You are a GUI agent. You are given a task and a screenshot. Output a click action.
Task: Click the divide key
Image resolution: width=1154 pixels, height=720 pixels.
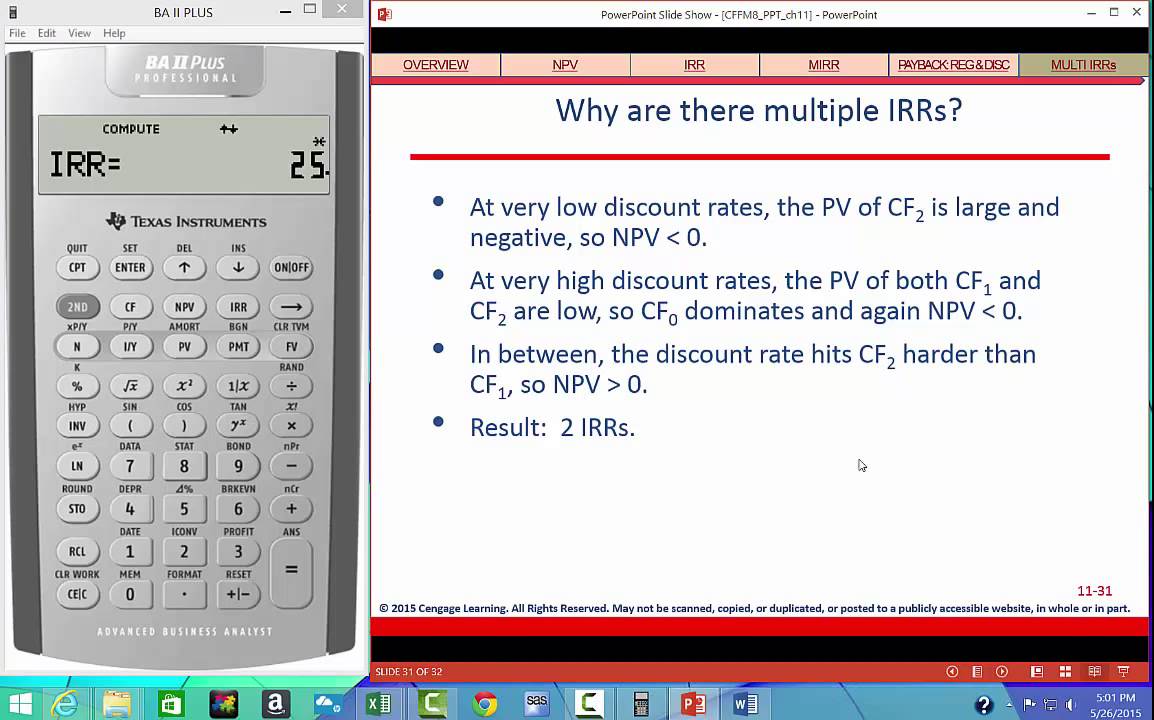pyautogui.click(x=291, y=386)
